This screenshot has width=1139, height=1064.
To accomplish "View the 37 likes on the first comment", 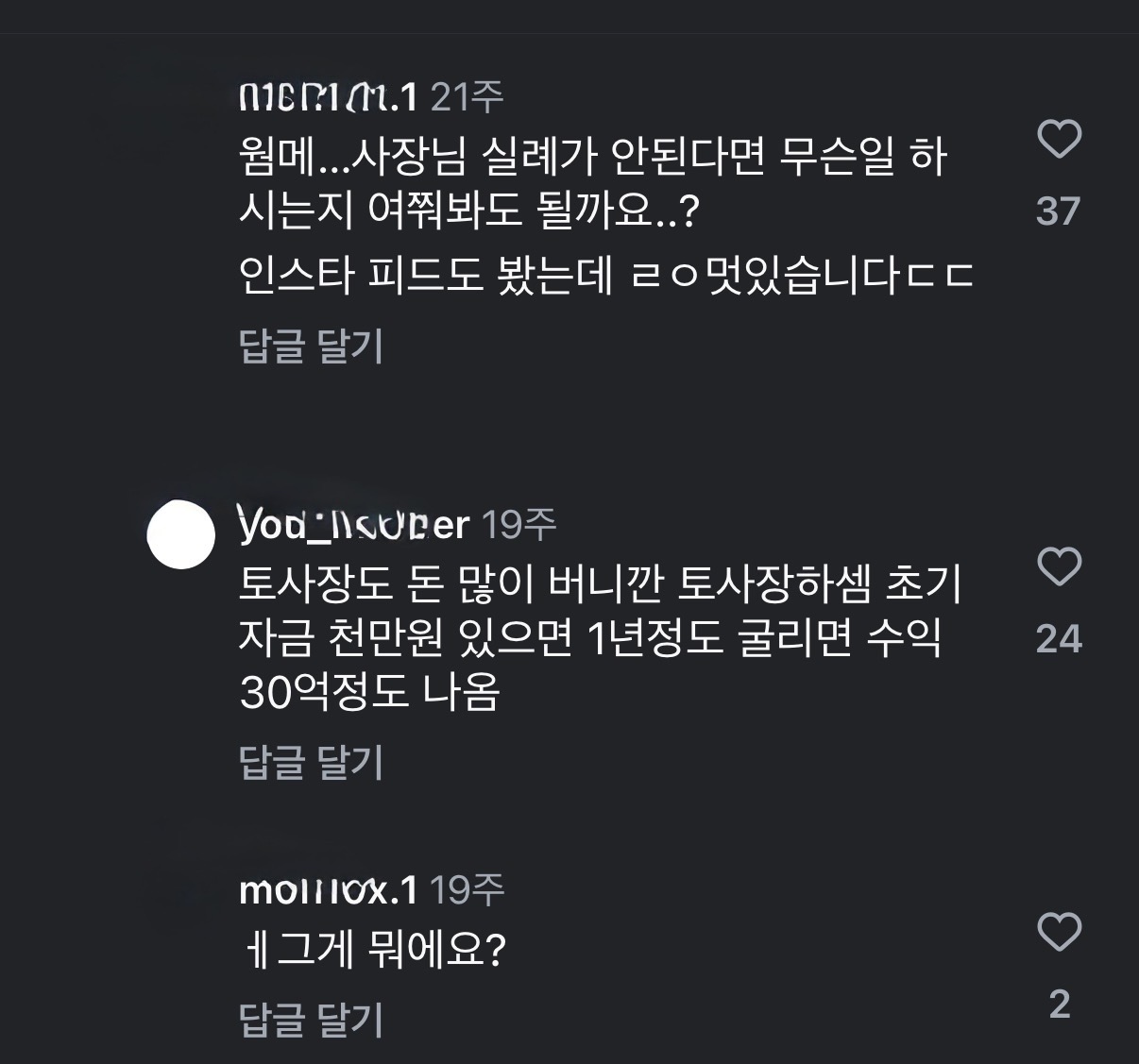I will [1058, 211].
